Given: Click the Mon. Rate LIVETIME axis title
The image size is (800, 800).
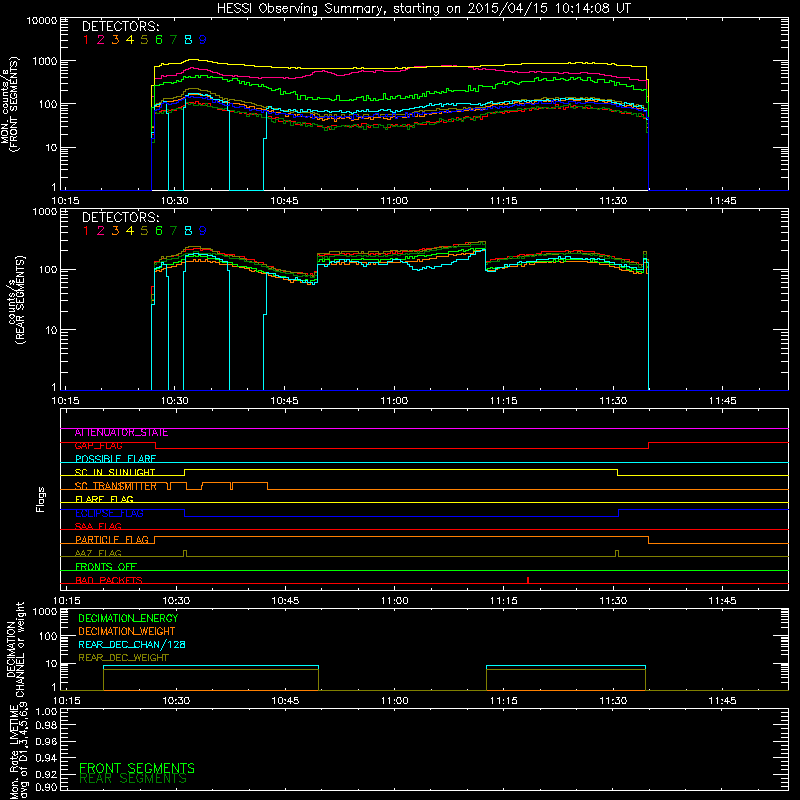Looking at the screenshot, I should 18,750.
